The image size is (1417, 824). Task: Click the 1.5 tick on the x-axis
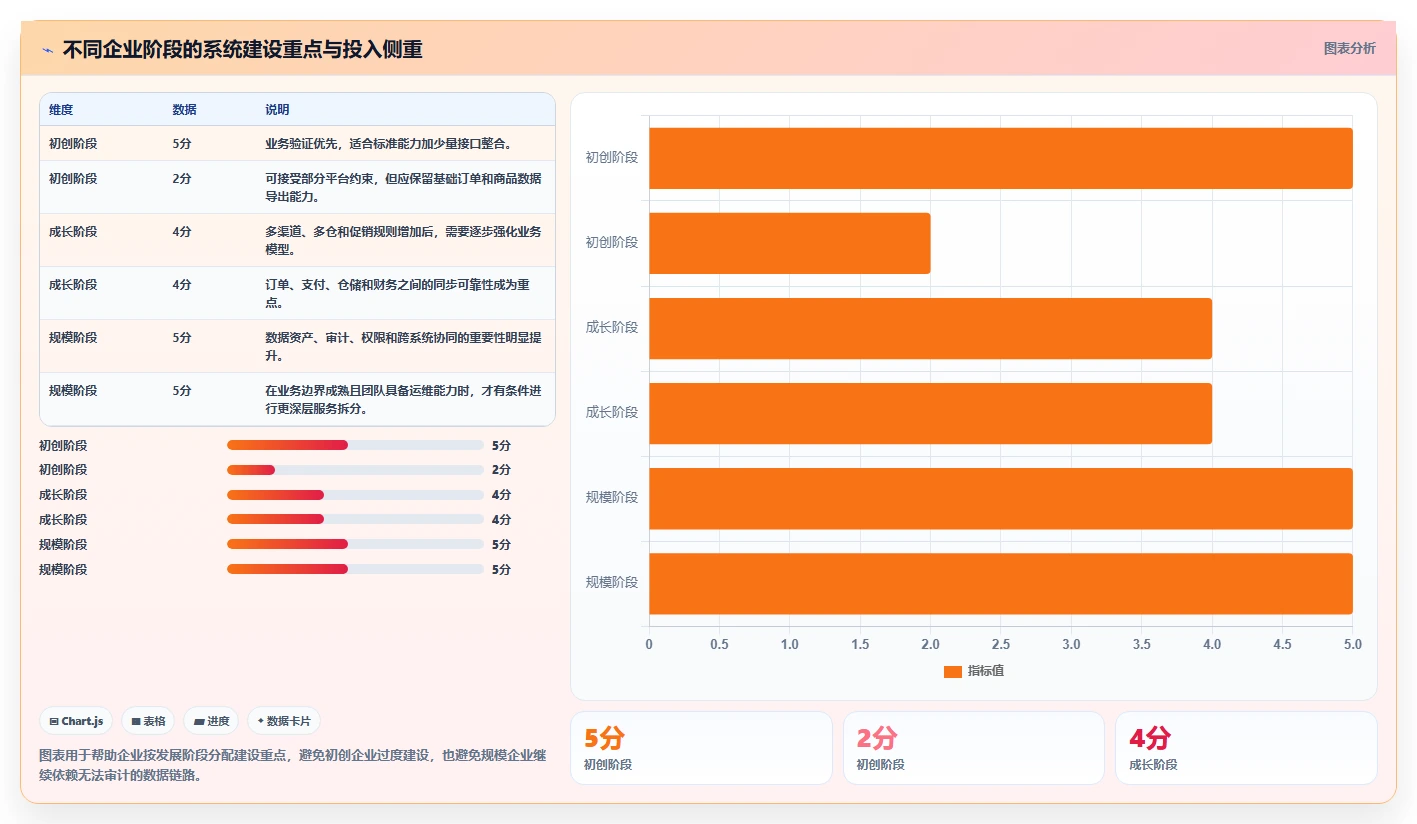860,644
